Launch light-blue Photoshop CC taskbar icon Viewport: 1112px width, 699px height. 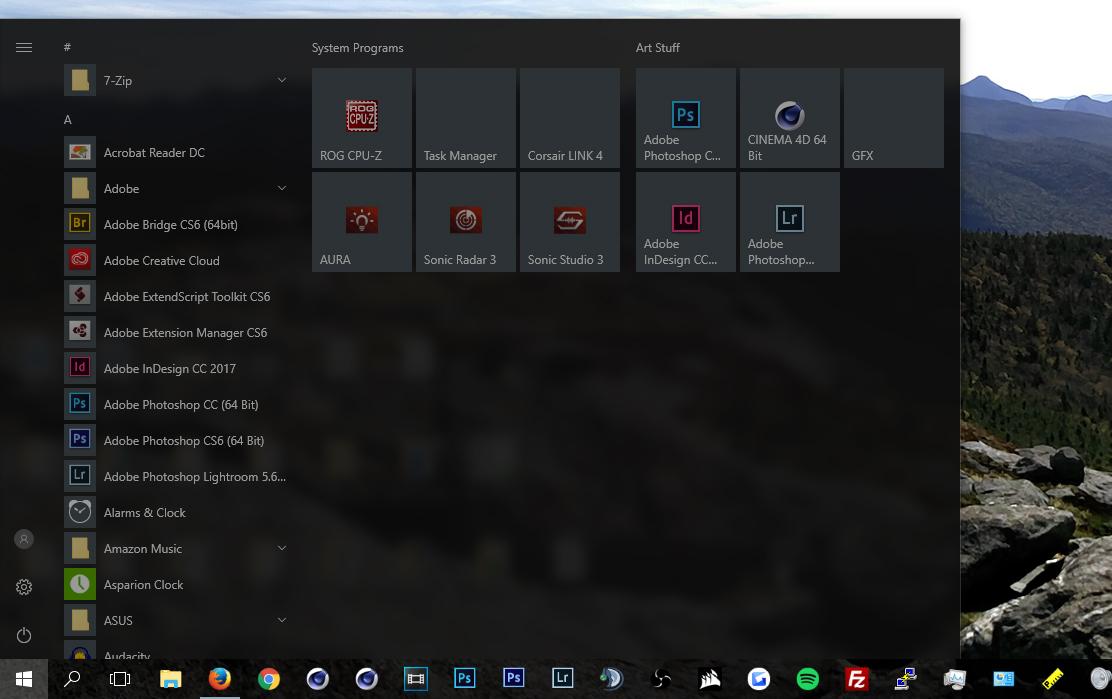(465, 679)
